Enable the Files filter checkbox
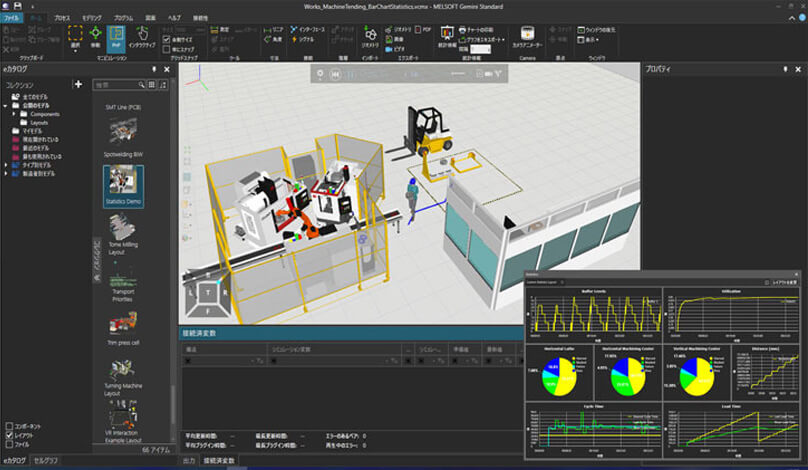 [10, 444]
